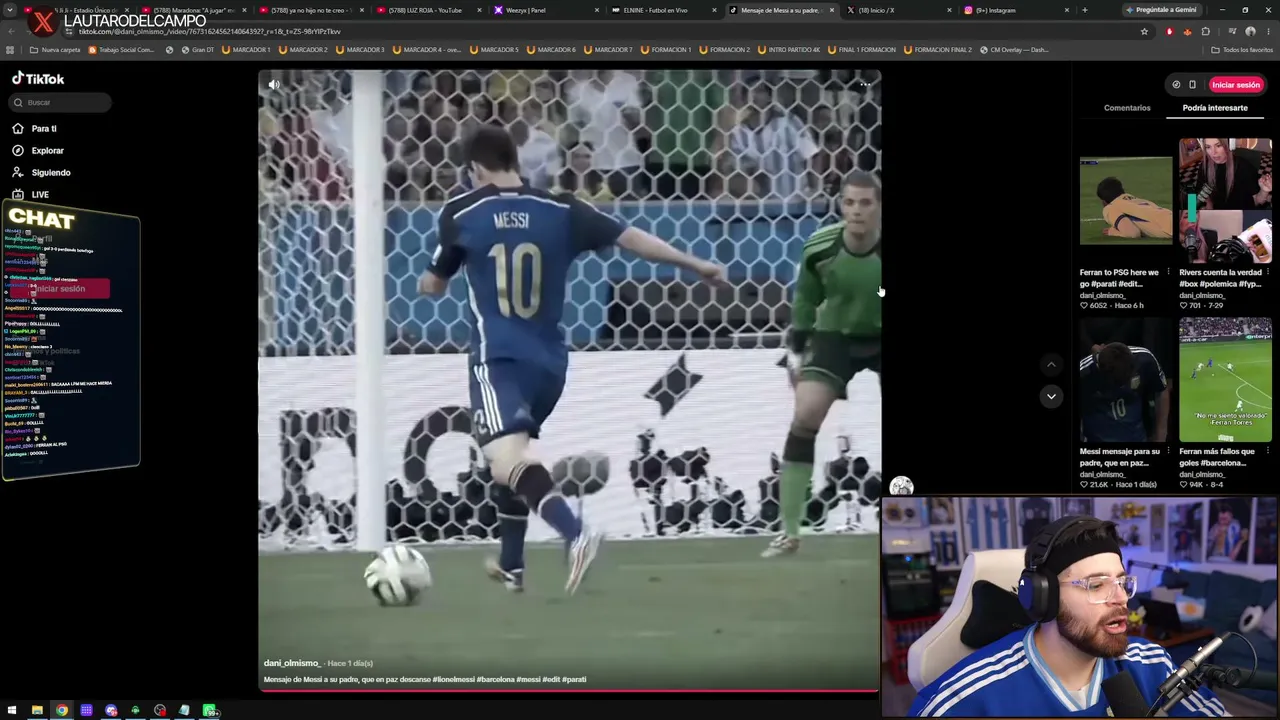
Task: Click the video progress bar
Action: 569,690
